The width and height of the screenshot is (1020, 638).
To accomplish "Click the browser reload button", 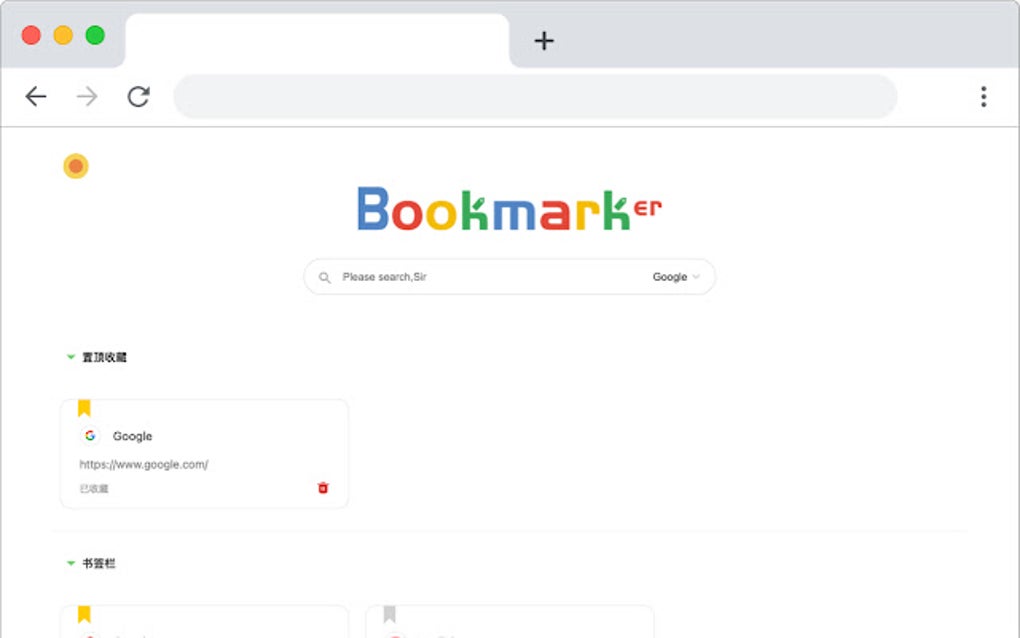I will (138, 96).
